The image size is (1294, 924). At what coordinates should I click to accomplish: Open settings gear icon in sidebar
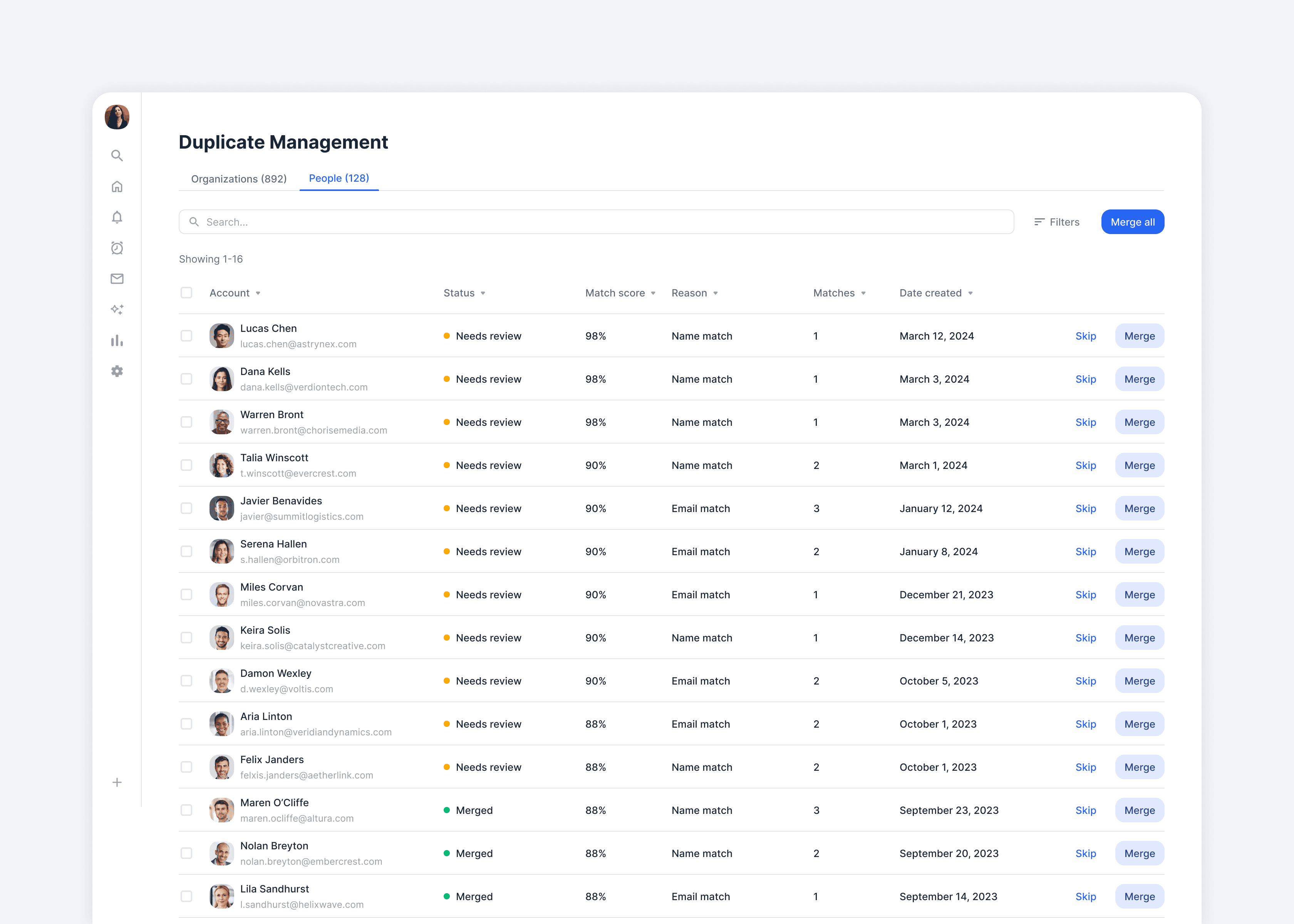[x=117, y=371]
